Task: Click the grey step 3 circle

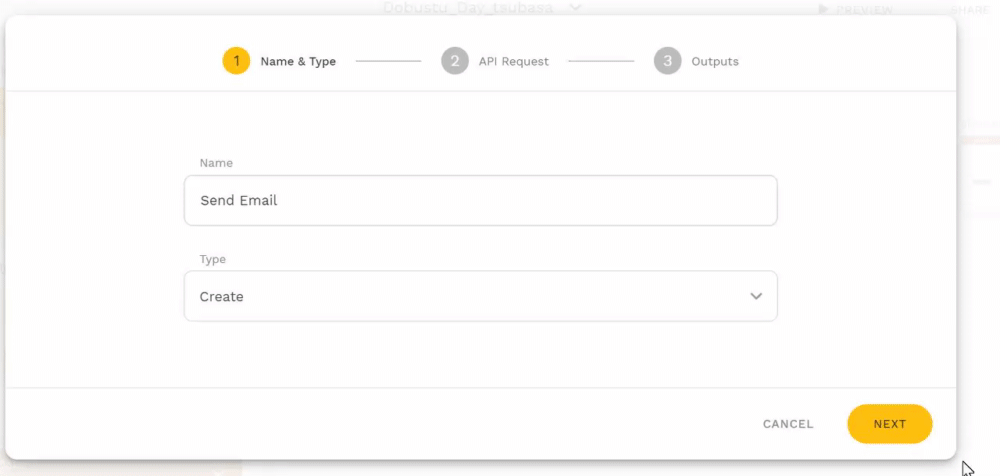Action: 668,61
